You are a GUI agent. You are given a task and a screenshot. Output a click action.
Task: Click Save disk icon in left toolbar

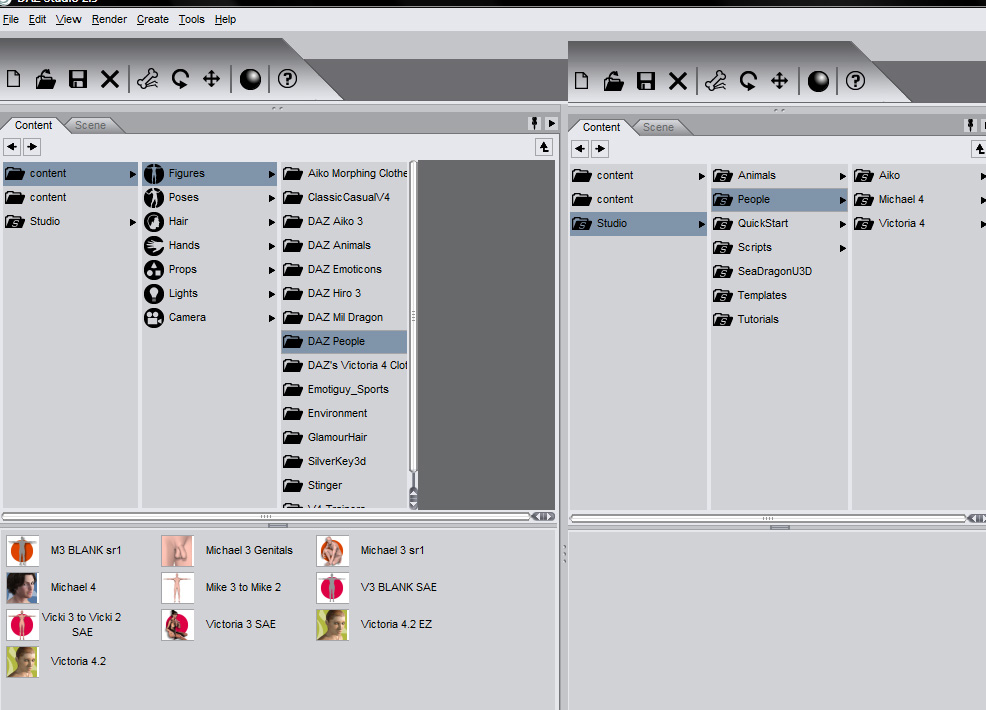(x=78, y=79)
